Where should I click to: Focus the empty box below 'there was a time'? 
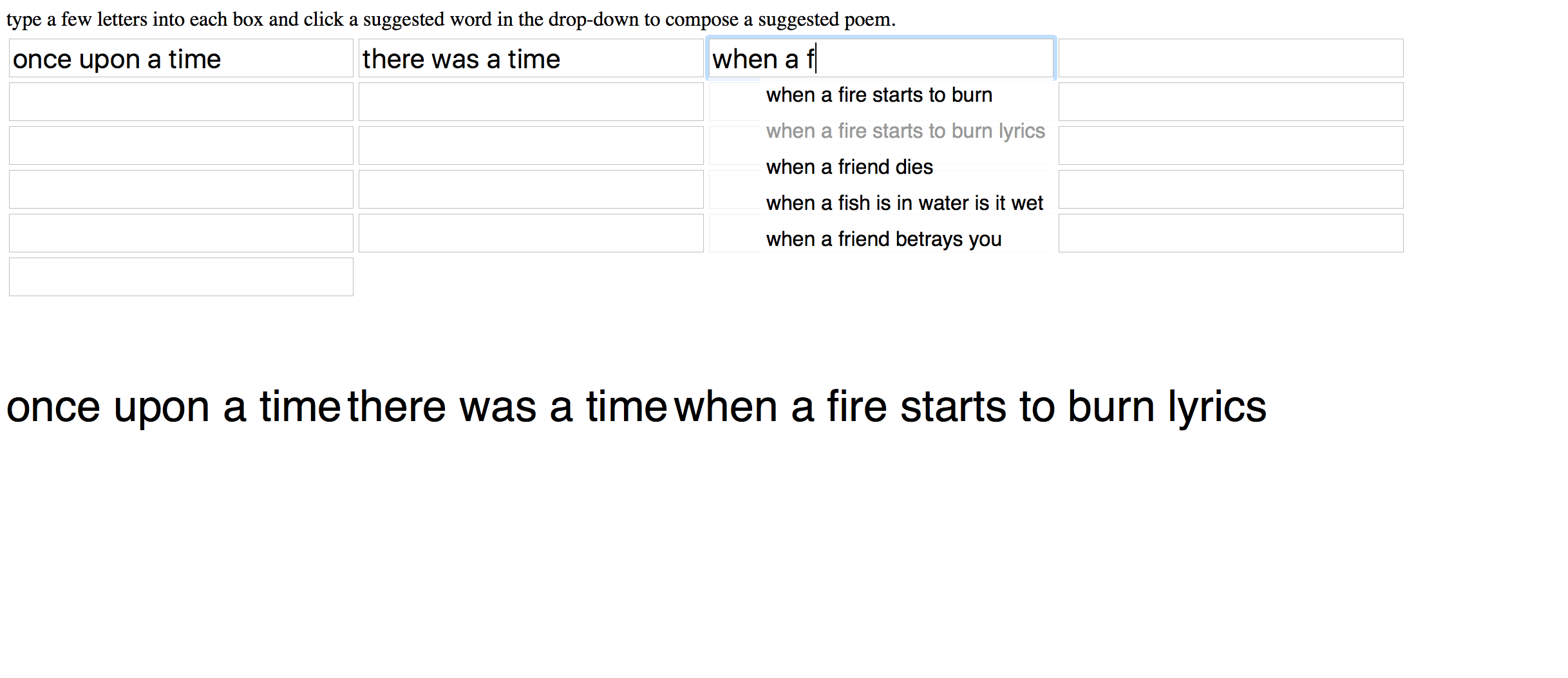click(531, 102)
